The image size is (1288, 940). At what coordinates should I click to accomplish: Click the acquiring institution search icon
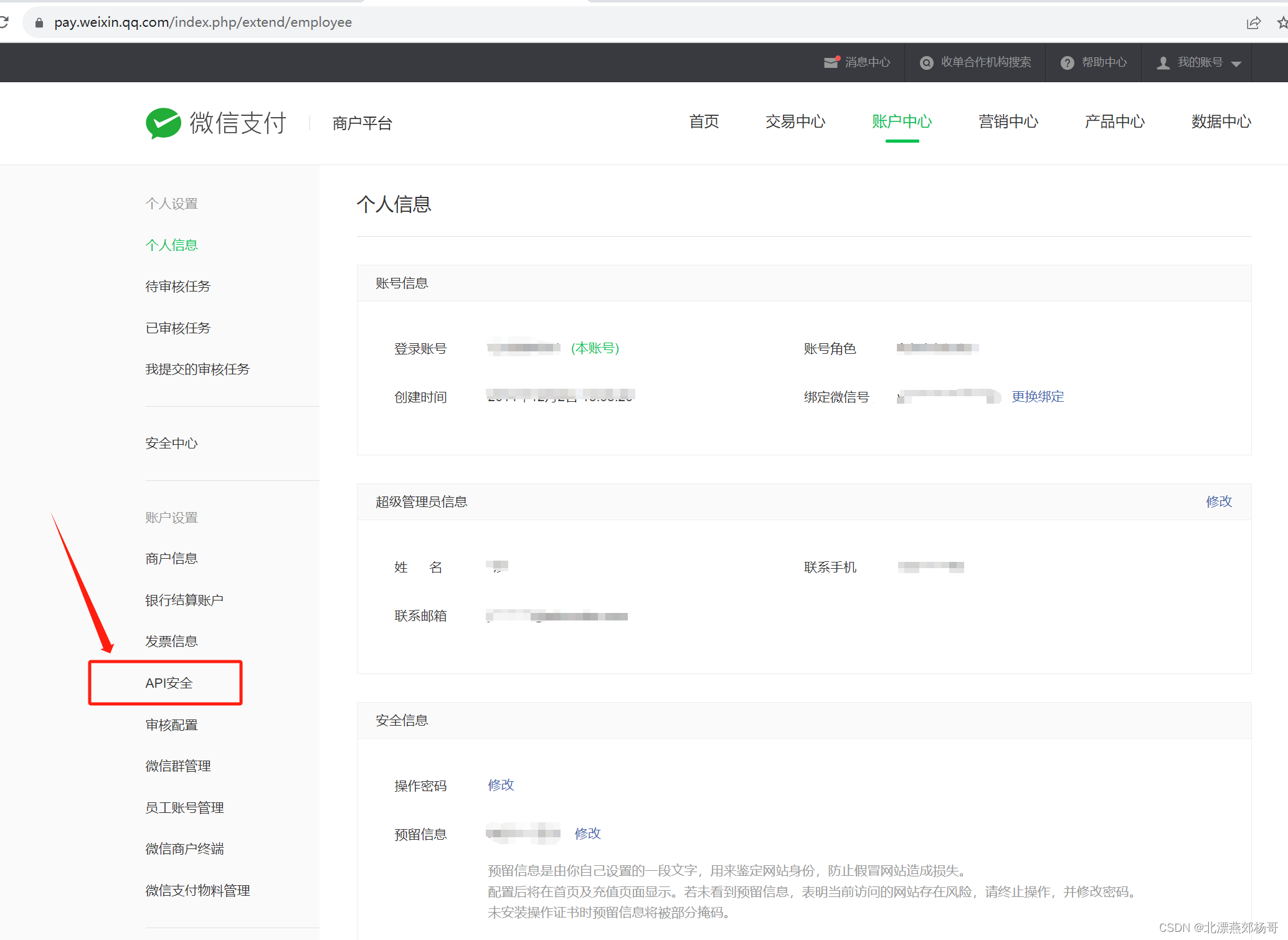pyautogui.click(x=927, y=63)
